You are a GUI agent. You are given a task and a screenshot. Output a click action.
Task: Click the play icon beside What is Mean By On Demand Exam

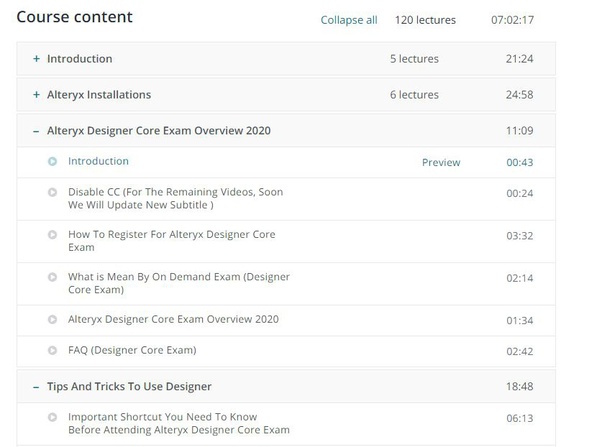(x=52, y=277)
